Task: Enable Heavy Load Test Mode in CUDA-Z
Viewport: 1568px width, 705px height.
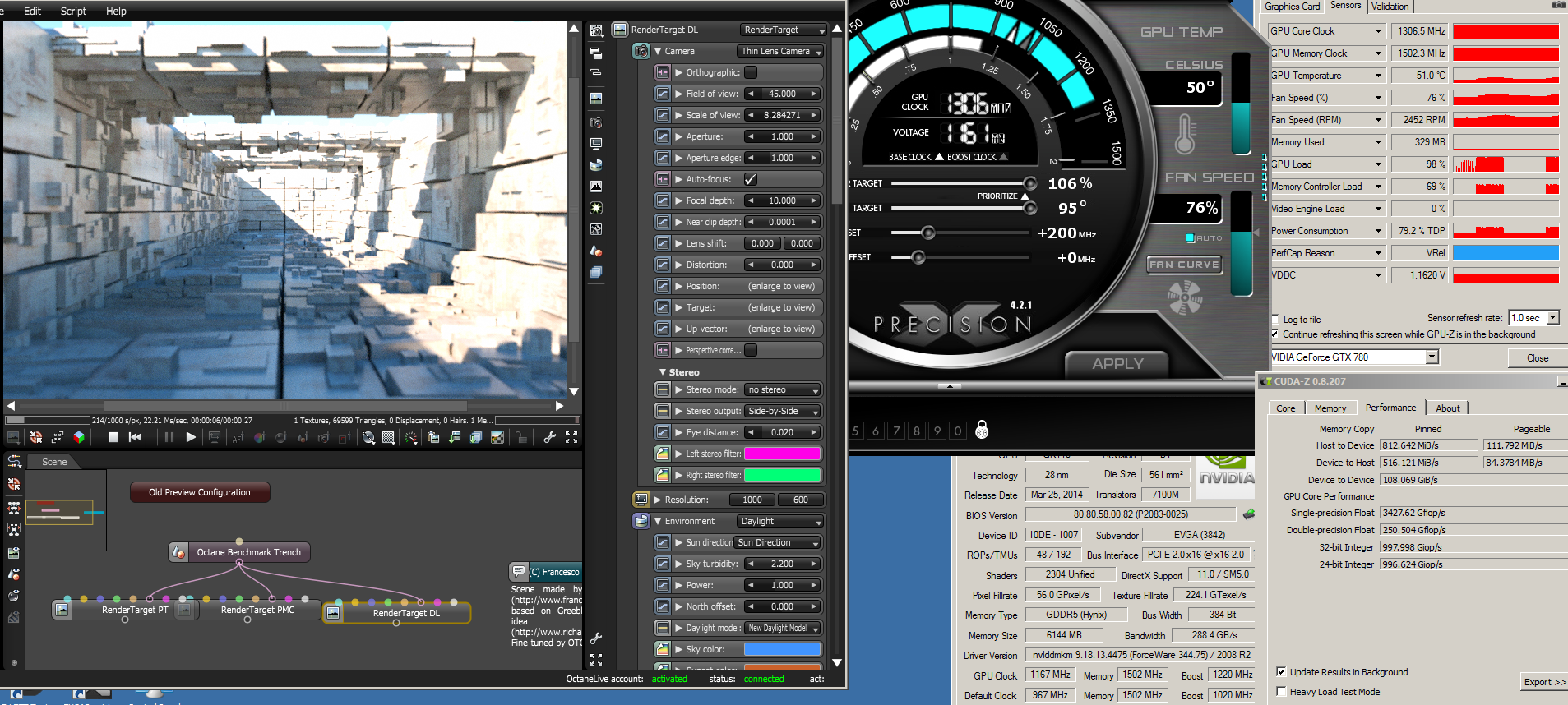Action: click(x=1281, y=691)
